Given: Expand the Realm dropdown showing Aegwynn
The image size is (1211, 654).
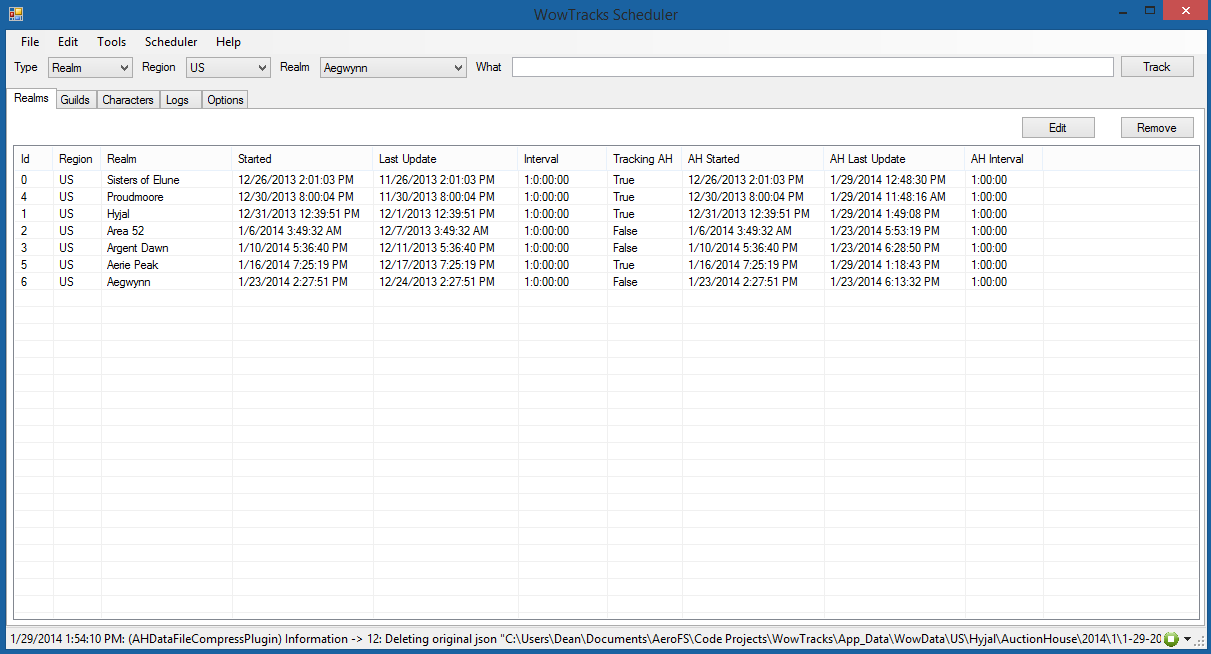Looking at the screenshot, I should click(x=393, y=68).
